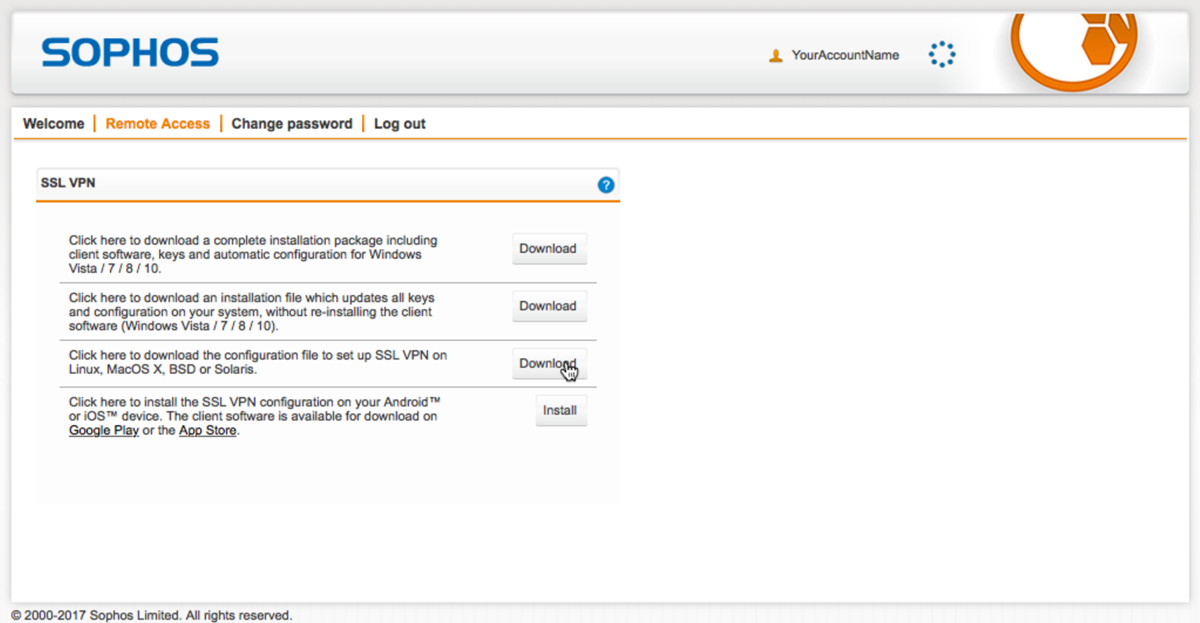Download the Linux/MacOS X configuration file

click(549, 363)
